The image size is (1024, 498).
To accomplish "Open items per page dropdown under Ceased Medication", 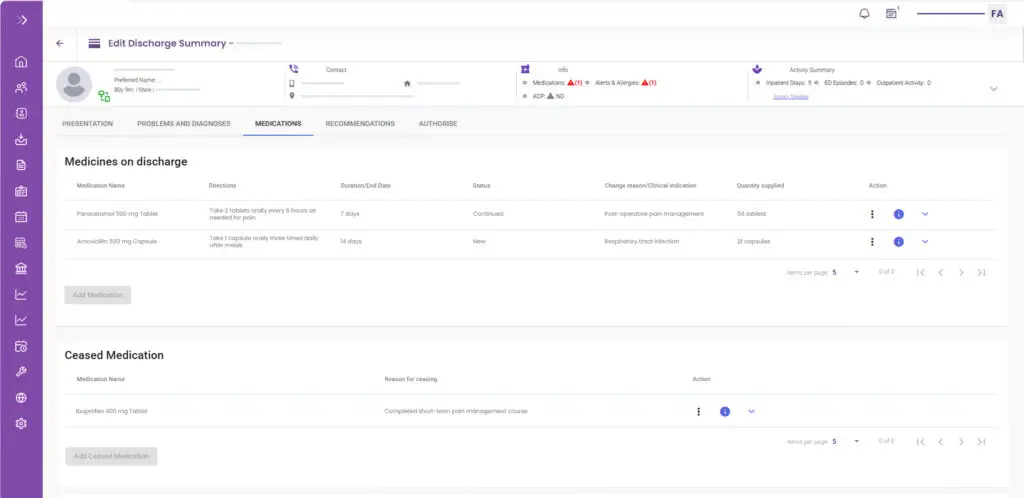I will tap(846, 442).
